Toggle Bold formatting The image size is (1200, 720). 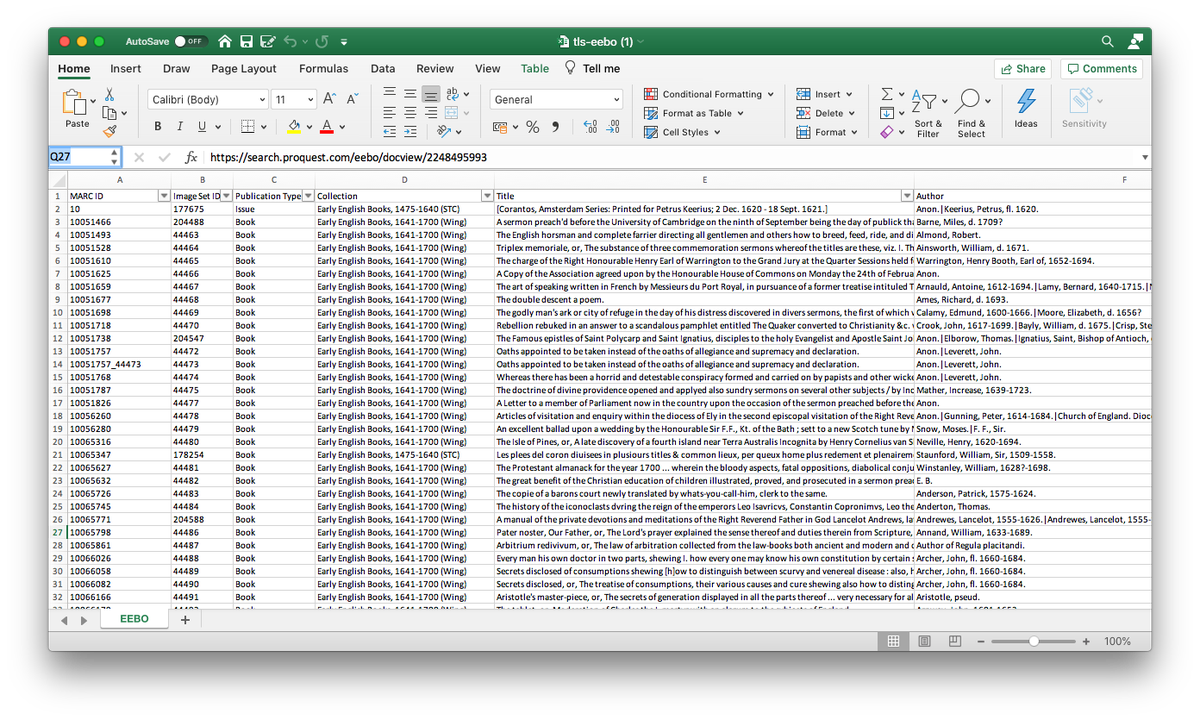158,127
